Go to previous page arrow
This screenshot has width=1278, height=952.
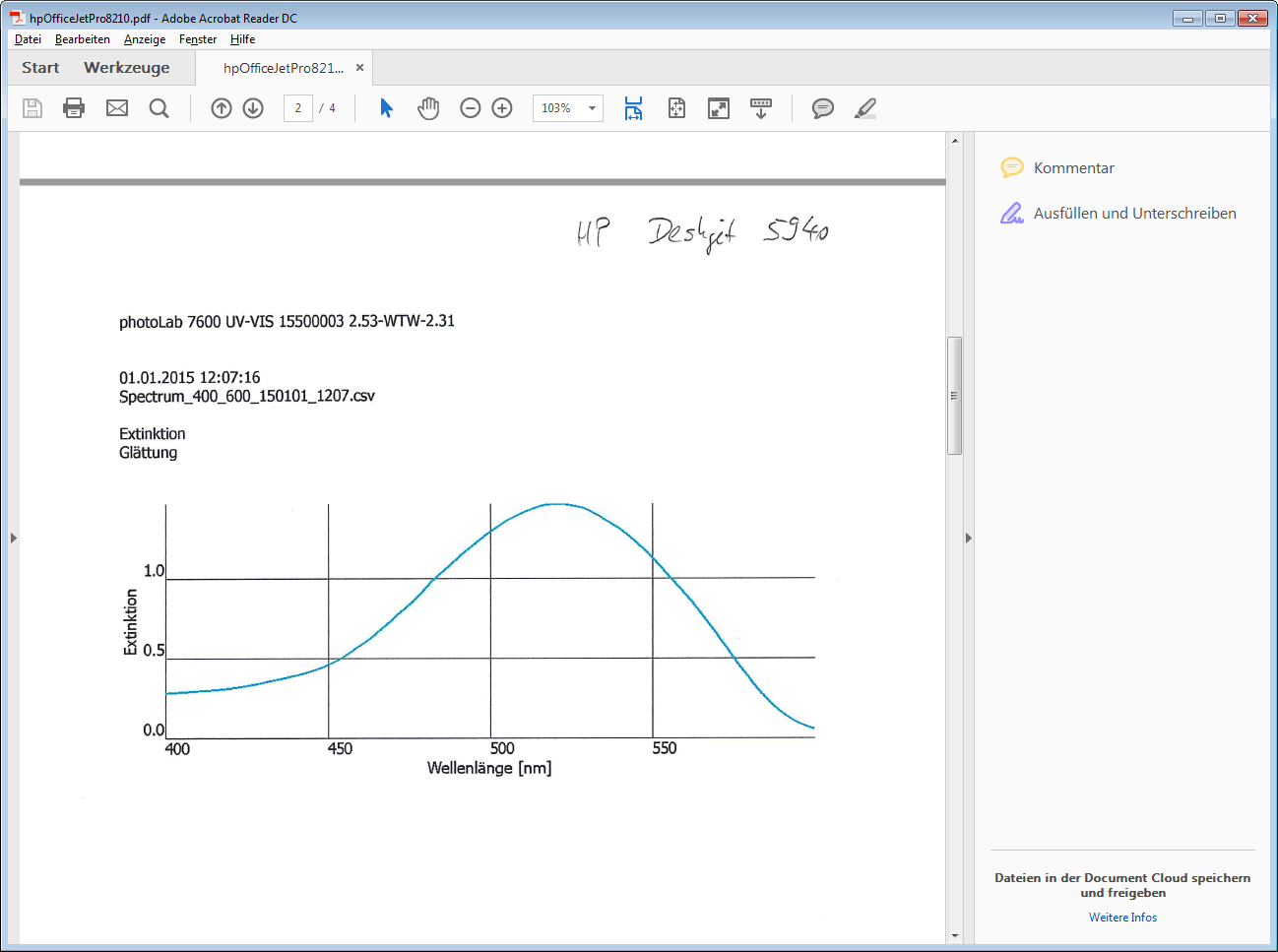pos(222,108)
